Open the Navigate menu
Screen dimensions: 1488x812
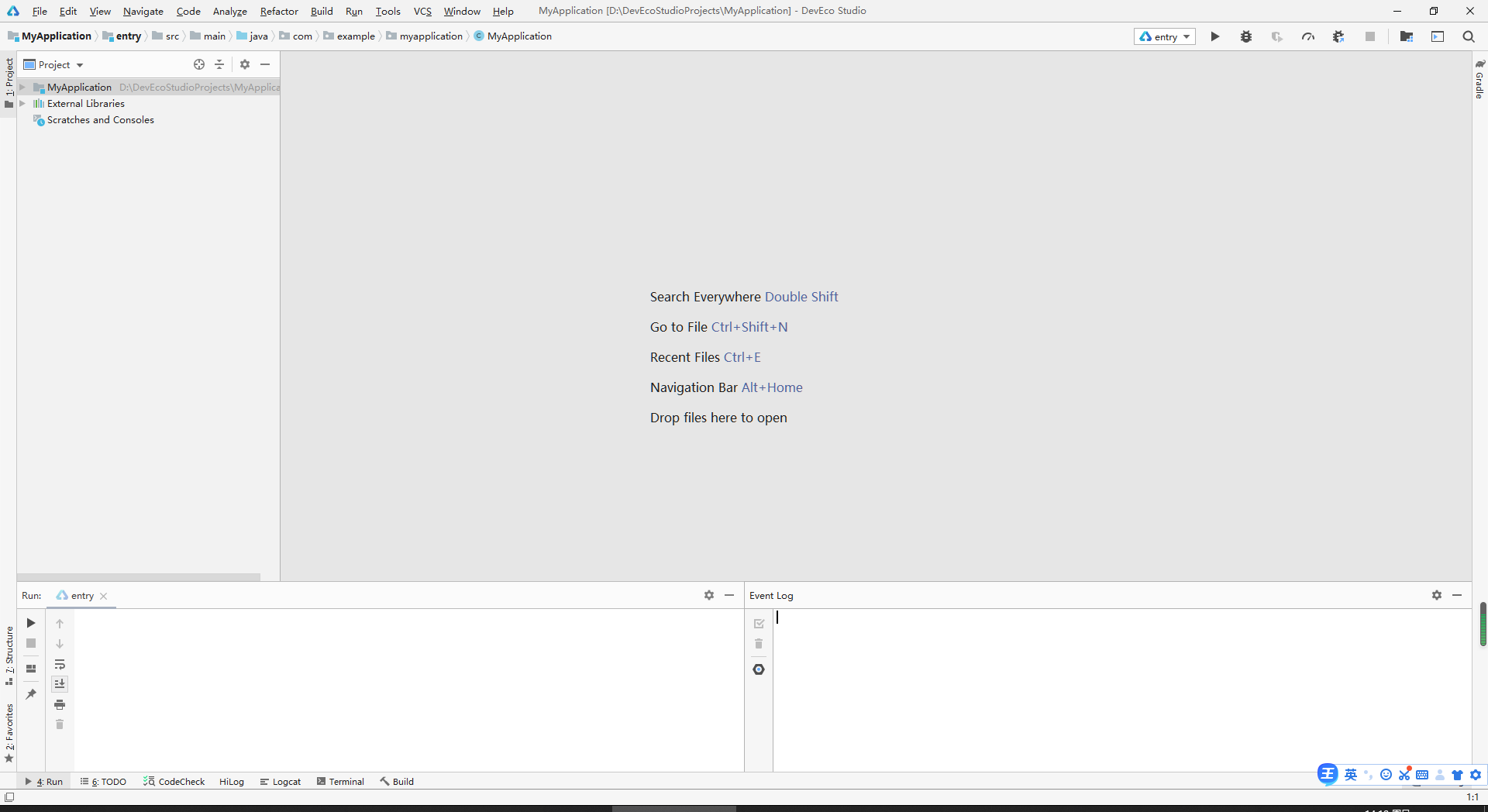point(143,11)
